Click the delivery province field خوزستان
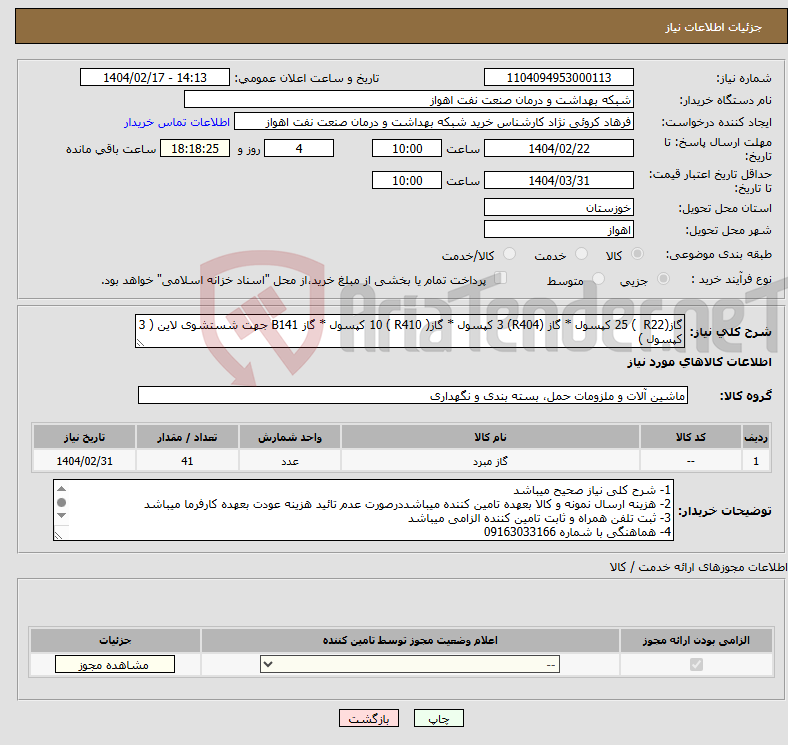Screen dimensions: 788x745 [559, 207]
